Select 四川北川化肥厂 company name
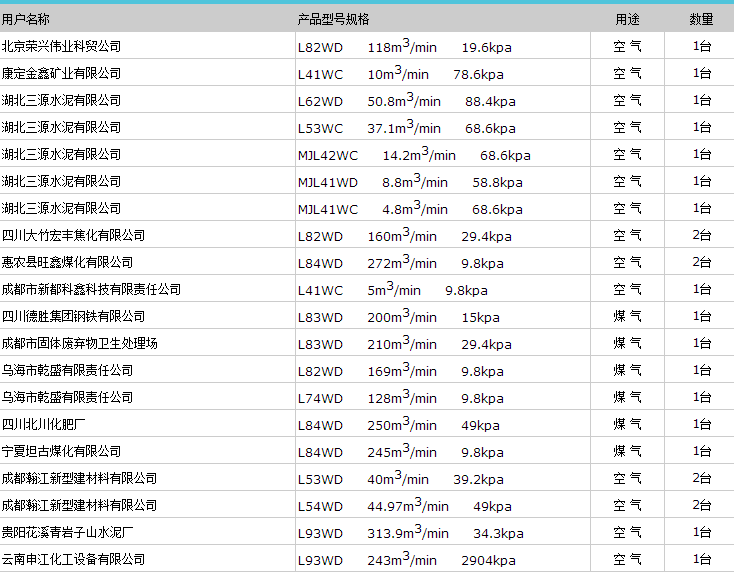The image size is (734, 576). point(44,424)
